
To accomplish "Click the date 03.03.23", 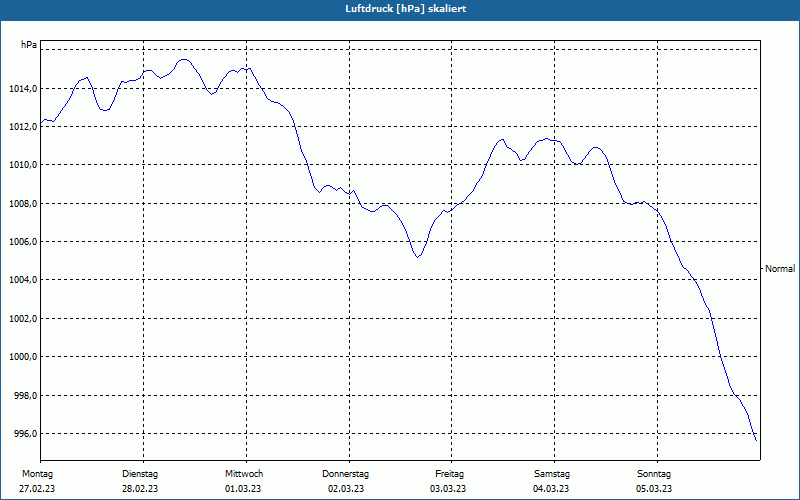I will tap(448, 489).
